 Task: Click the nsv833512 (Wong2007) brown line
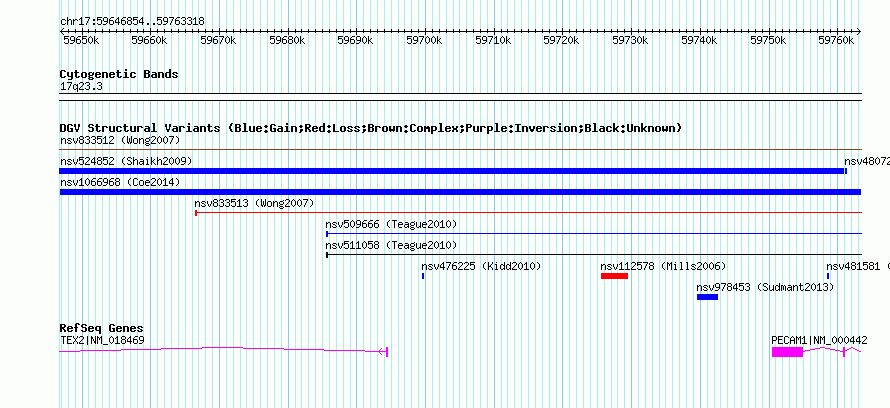click(x=460, y=150)
